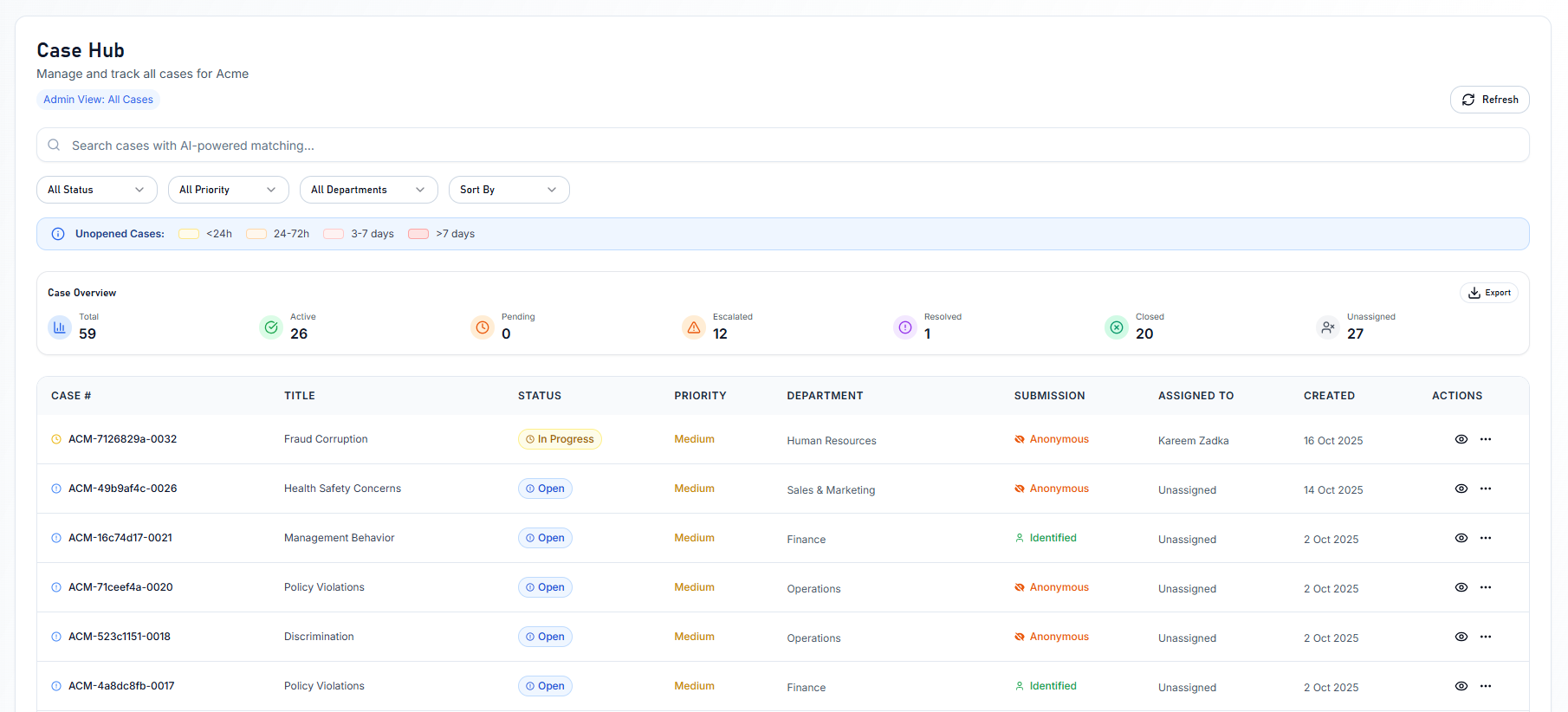Open more actions for case ACM-7126829a-0032

coord(1486,439)
